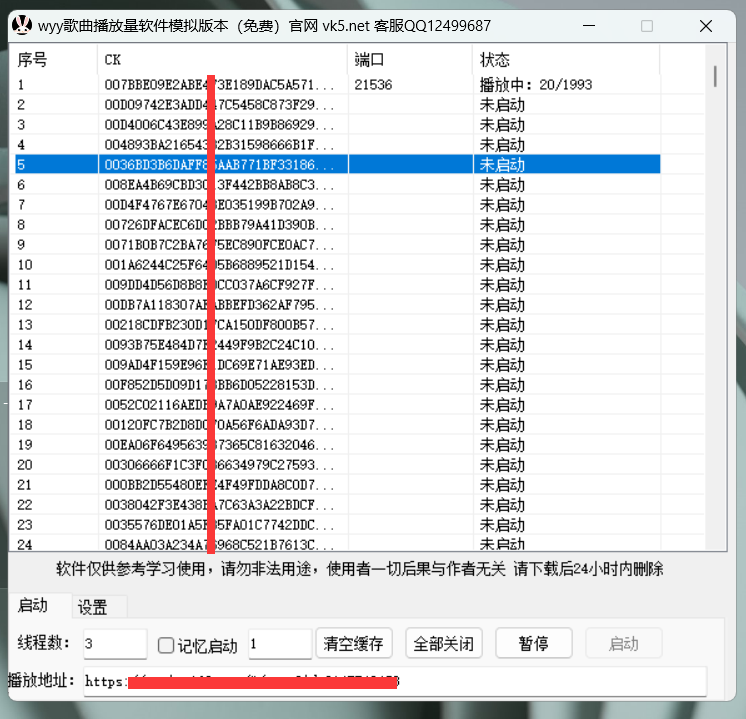746x719 pixels.
Task: Select row 22 starting 0038042F3E438
Action: pyautogui.click(x=337, y=504)
